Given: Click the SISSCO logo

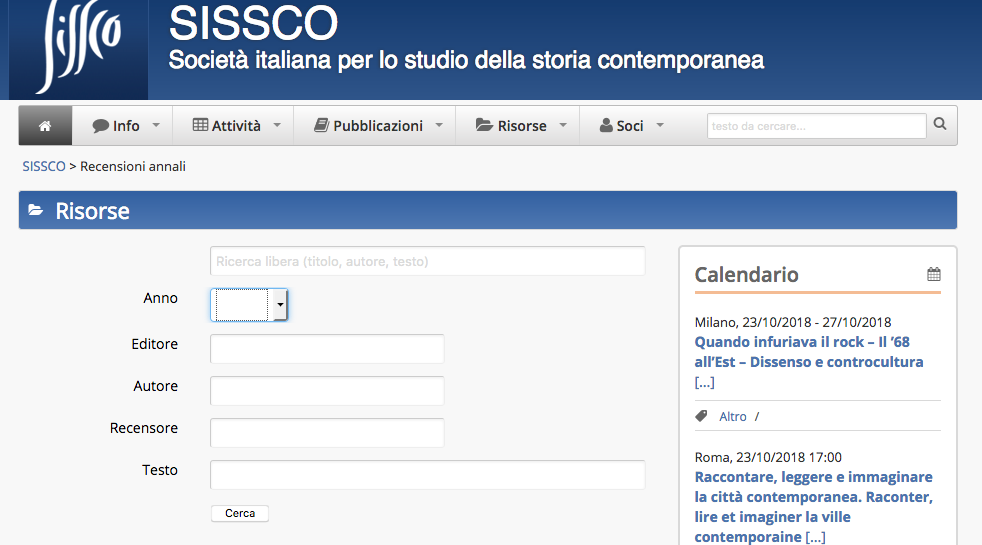Looking at the screenshot, I should coord(79,49).
